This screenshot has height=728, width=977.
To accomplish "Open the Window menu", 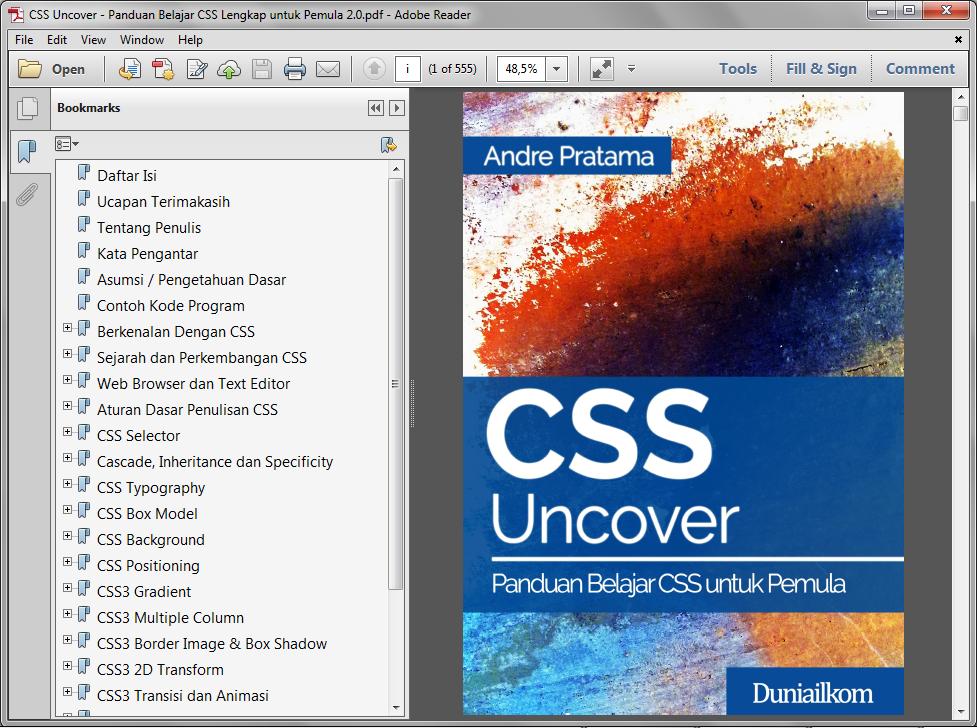I will 142,40.
